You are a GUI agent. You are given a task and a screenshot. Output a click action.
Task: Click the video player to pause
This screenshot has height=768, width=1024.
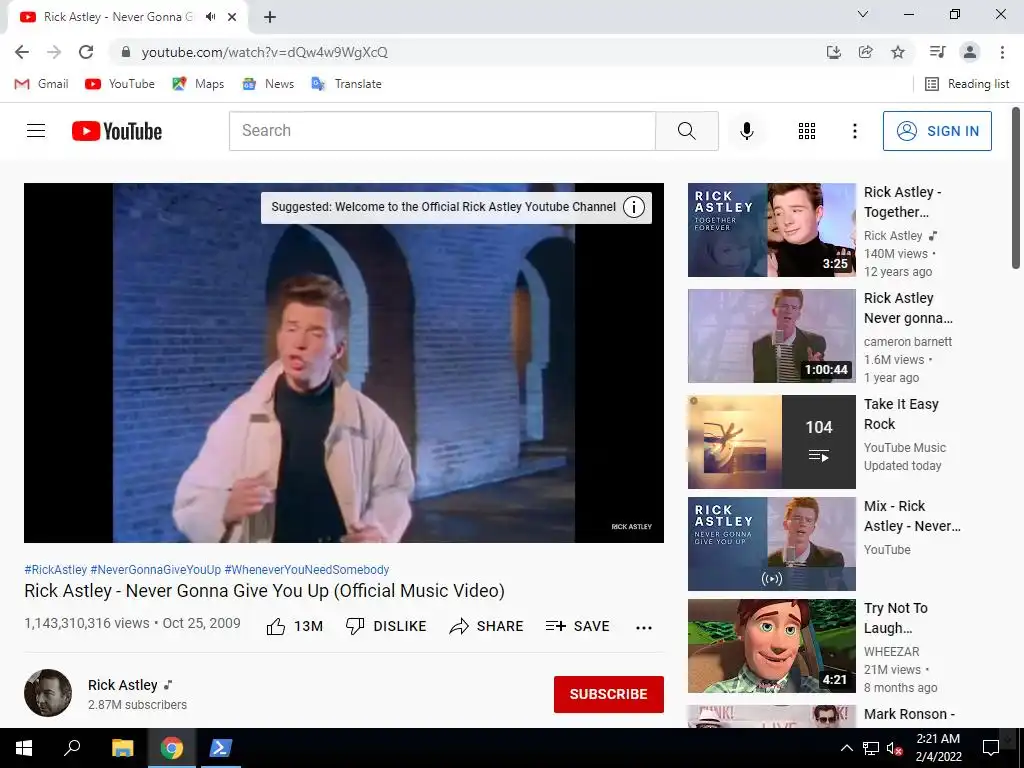pyautogui.click(x=344, y=363)
